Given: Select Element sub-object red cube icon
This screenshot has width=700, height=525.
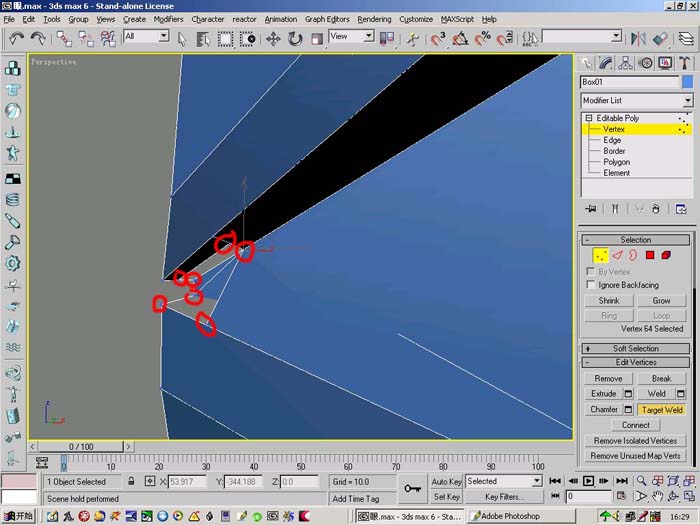Looking at the screenshot, I should pyautogui.click(x=666, y=255).
